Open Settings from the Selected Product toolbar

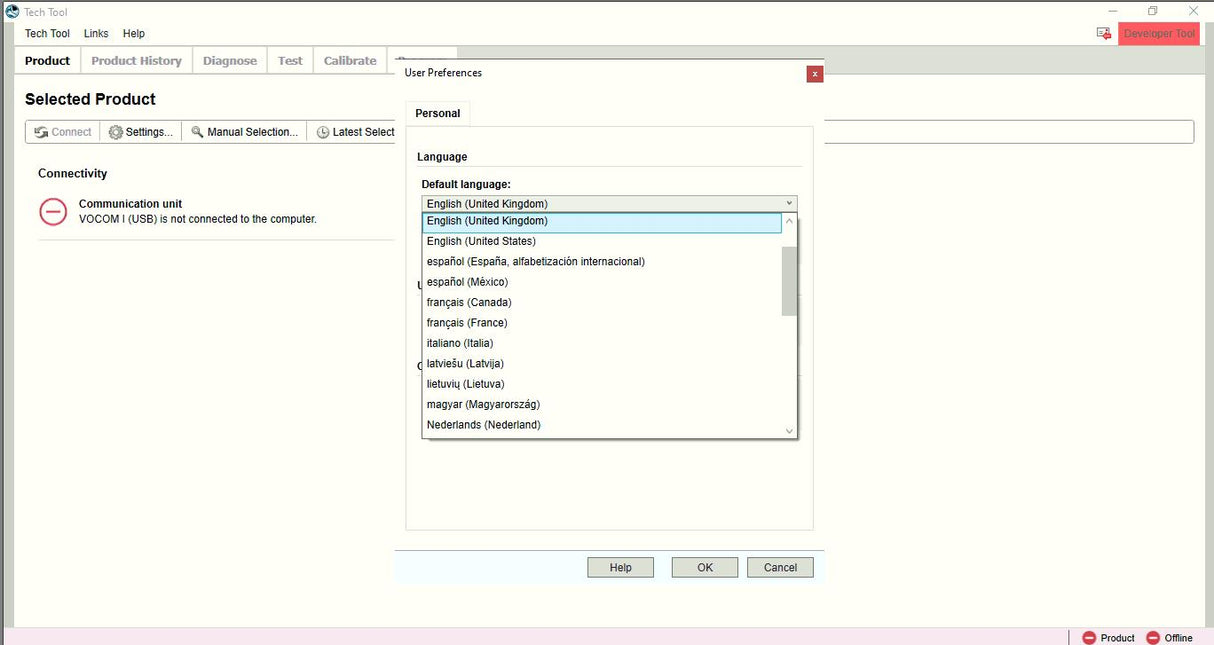(x=141, y=131)
